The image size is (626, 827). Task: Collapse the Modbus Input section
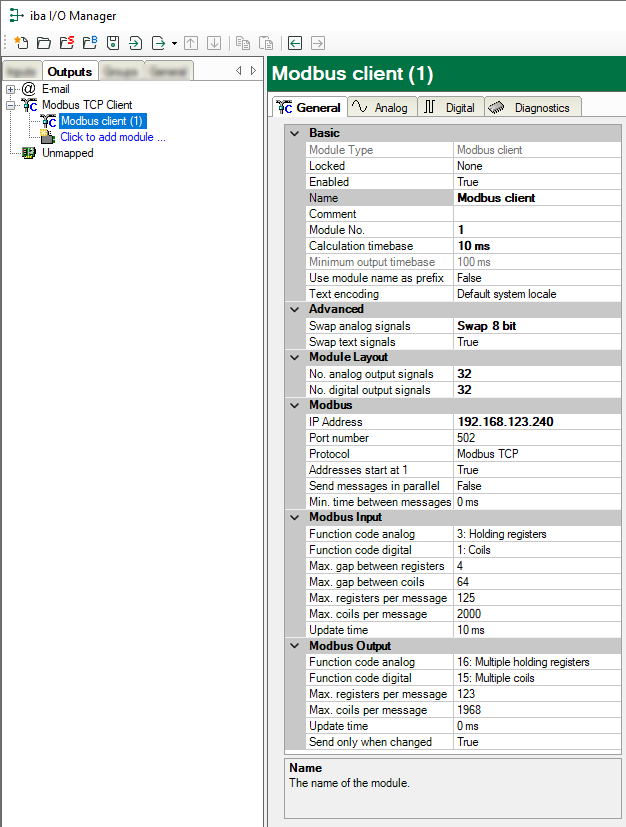(x=295, y=517)
